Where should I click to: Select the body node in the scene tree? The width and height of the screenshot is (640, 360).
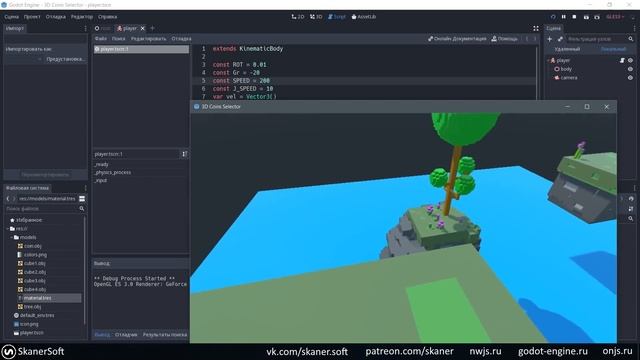(x=566, y=69)
